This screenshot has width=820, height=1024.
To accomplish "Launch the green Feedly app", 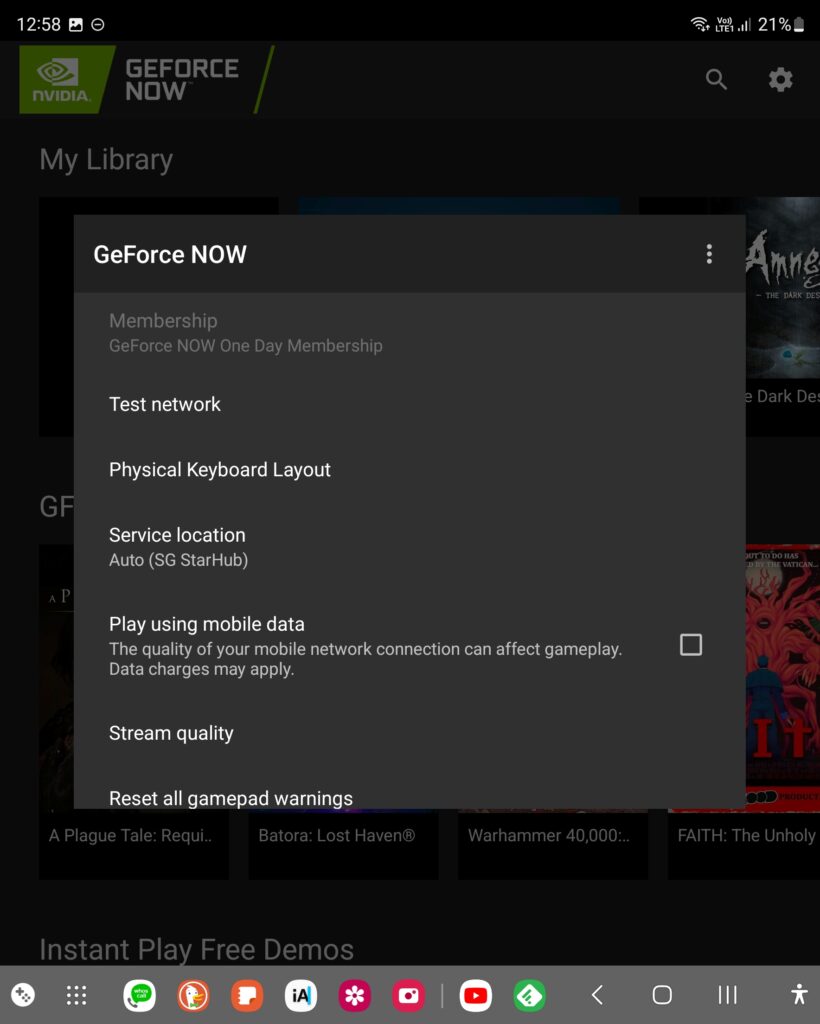I will 529,995.
